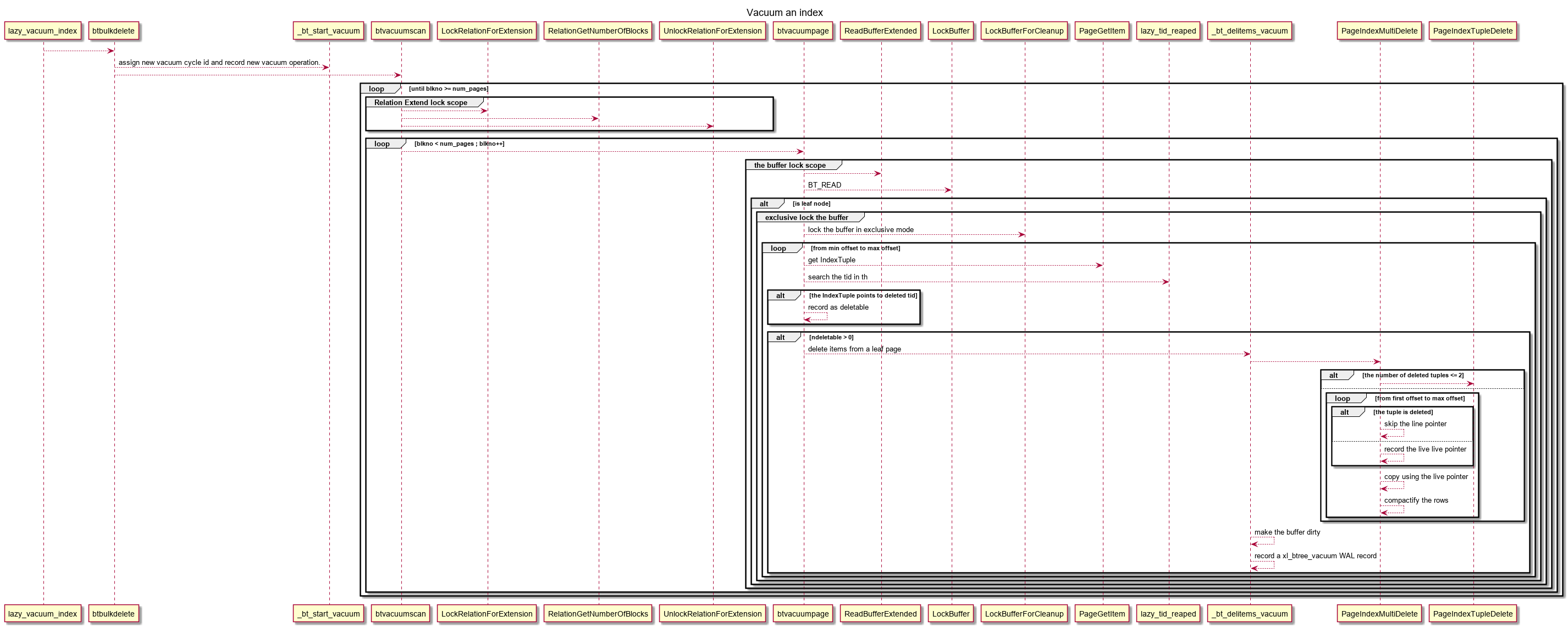Click the bottom PageIndexTupleDelete participant box
Screen dimensions: 1568x627
(1472, 614)
